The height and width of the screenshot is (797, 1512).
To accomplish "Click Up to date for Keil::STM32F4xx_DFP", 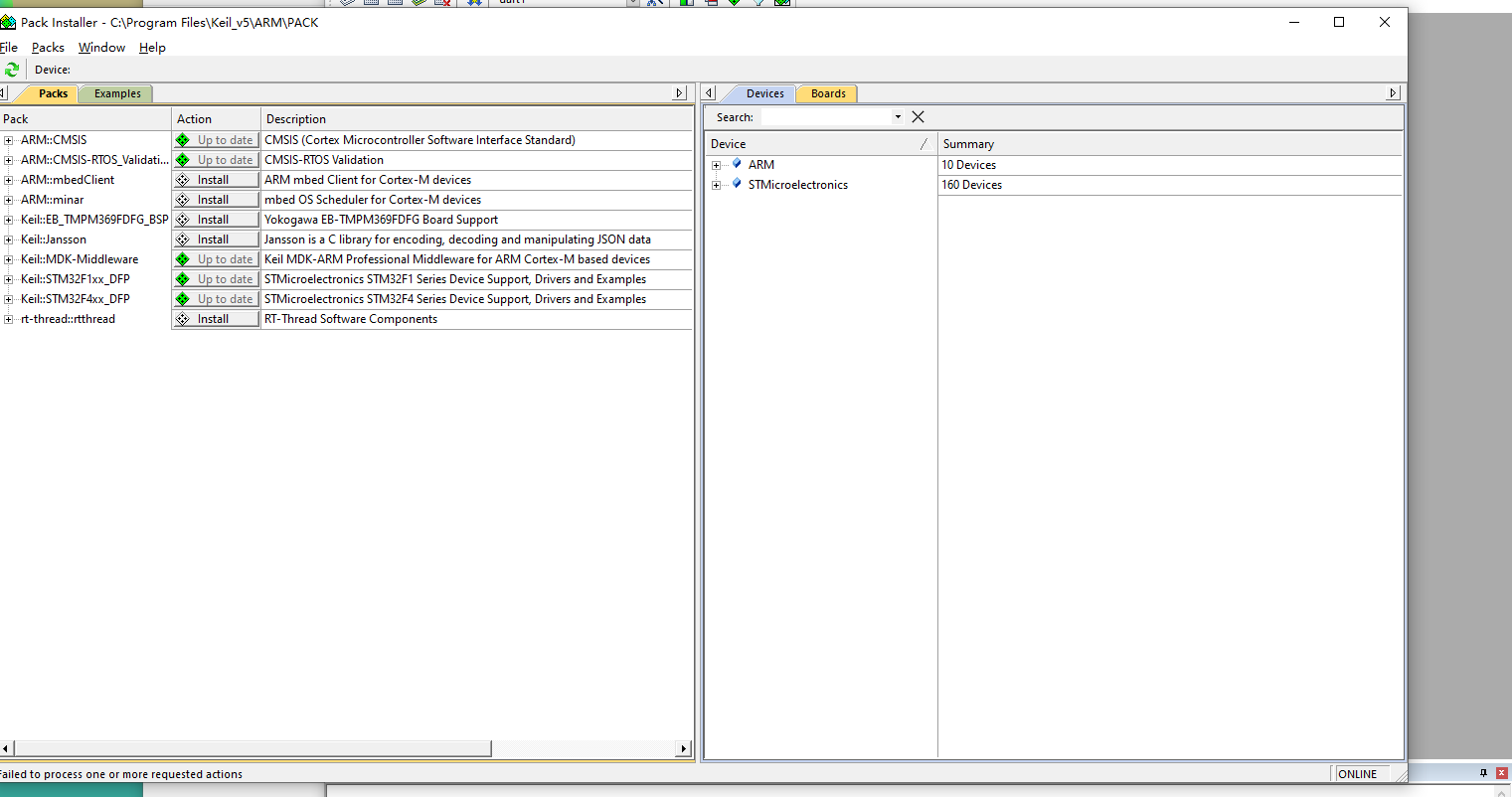I will 216,299.
